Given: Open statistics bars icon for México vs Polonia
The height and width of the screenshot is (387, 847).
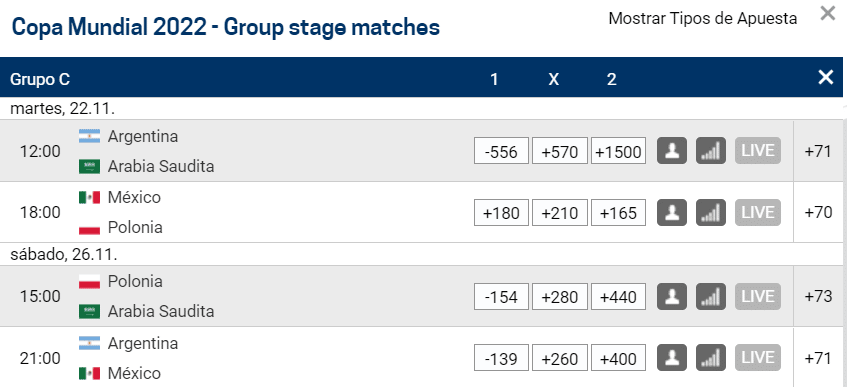Looking at the screenshot, I should coord(711,212).
